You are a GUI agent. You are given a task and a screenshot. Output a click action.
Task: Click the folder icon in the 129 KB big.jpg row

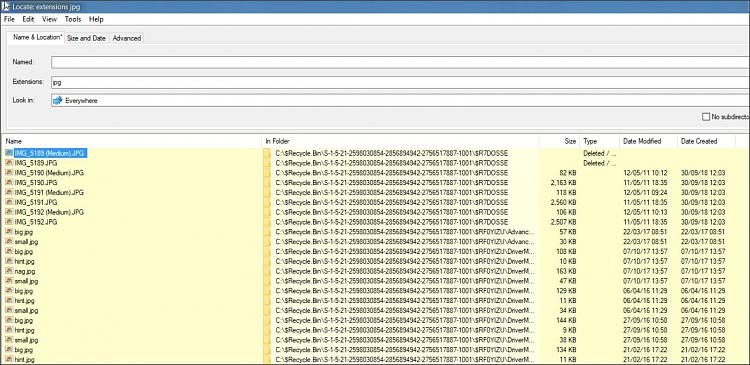point(267,290)
